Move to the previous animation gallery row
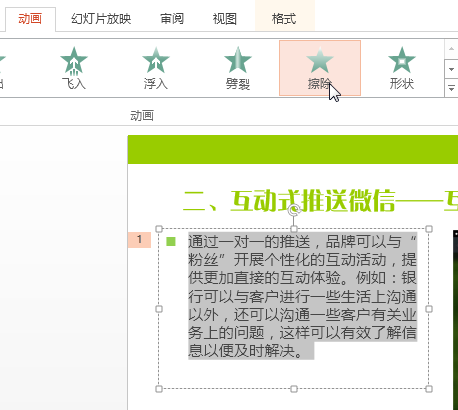The height and width of the screenshot is (410, 458). point(451,49)
